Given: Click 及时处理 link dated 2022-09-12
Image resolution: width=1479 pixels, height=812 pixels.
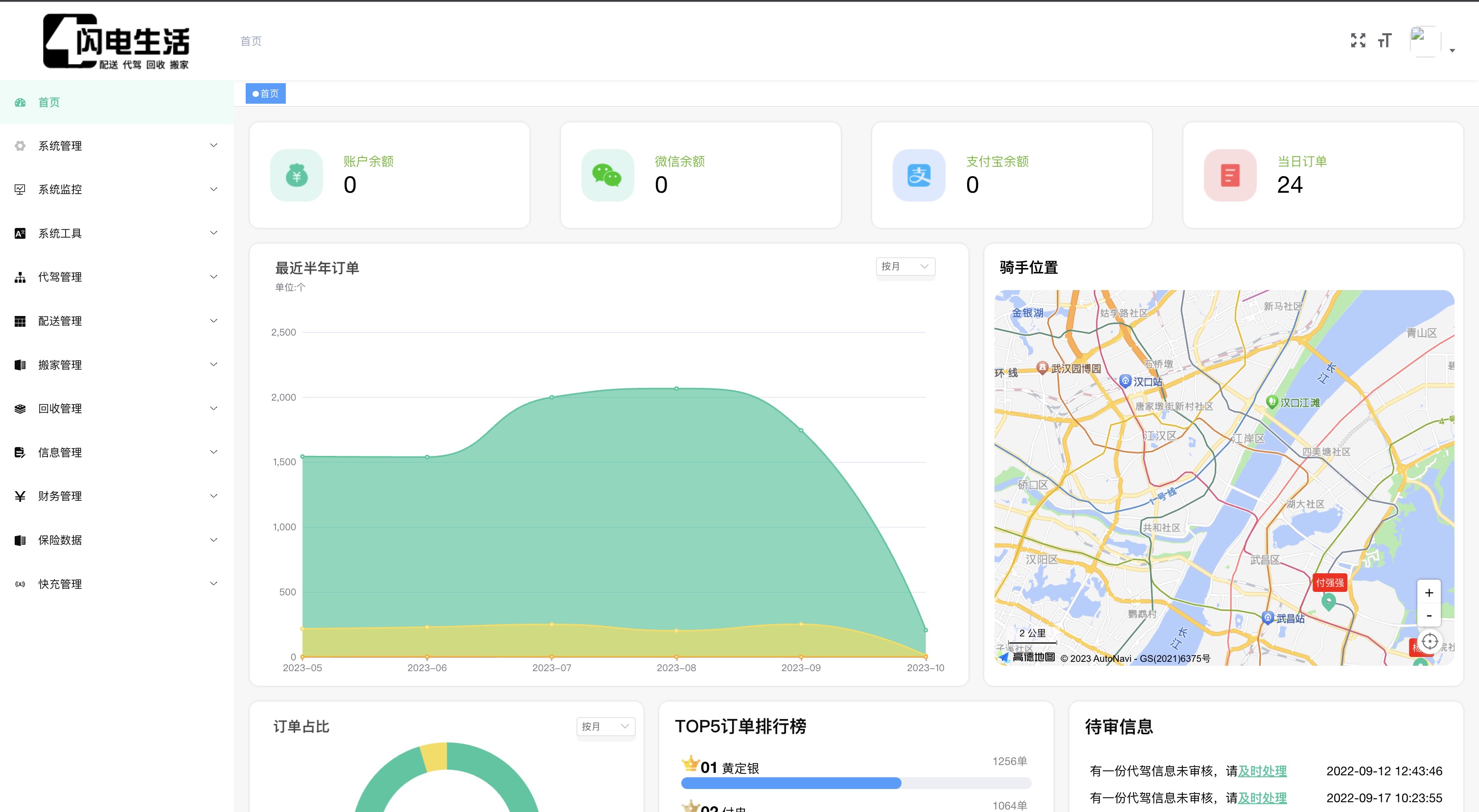Looking at the screenshot, I should click(1262, 771).
